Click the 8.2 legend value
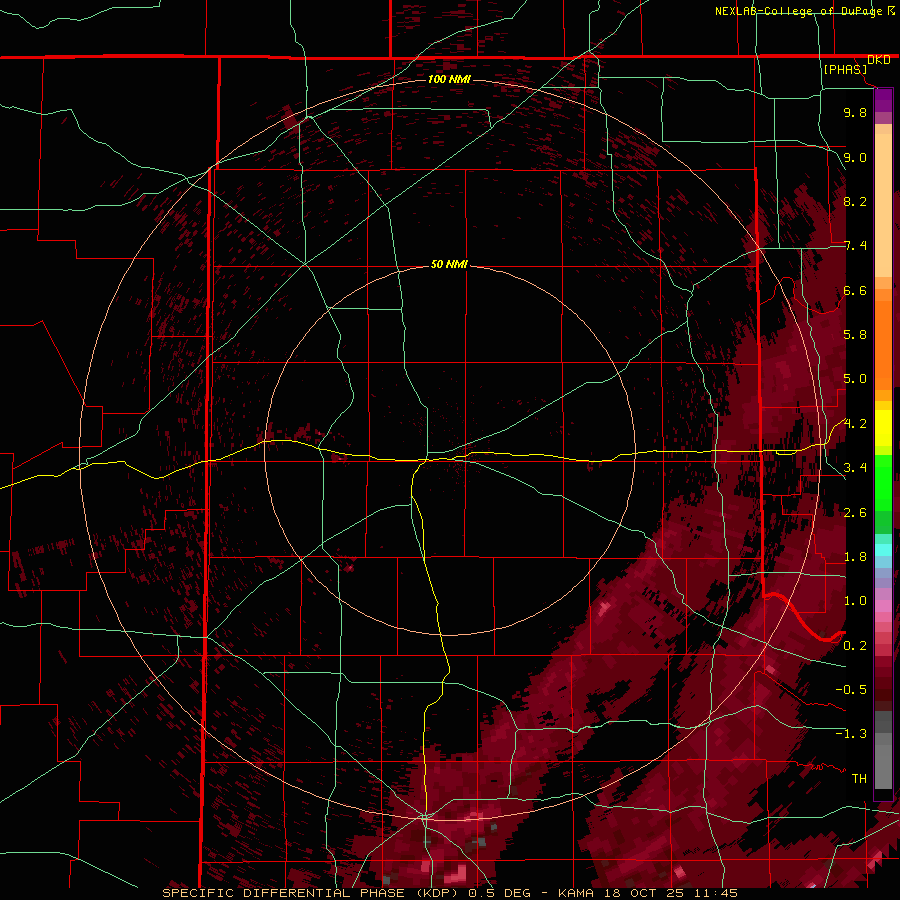 pyautogui.click(x=855, y=201)
